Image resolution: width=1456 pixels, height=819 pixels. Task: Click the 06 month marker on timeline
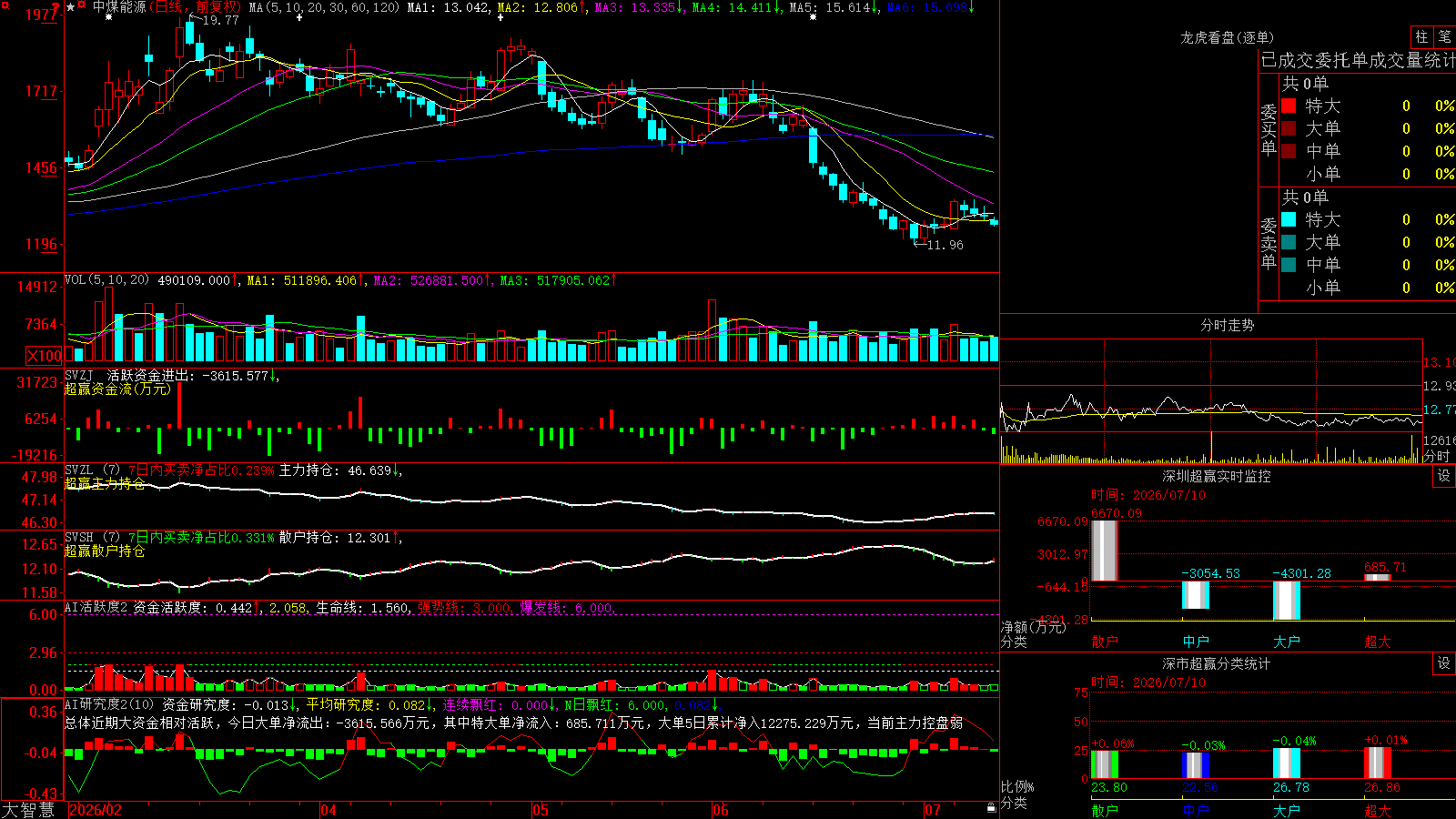point(721,810)
